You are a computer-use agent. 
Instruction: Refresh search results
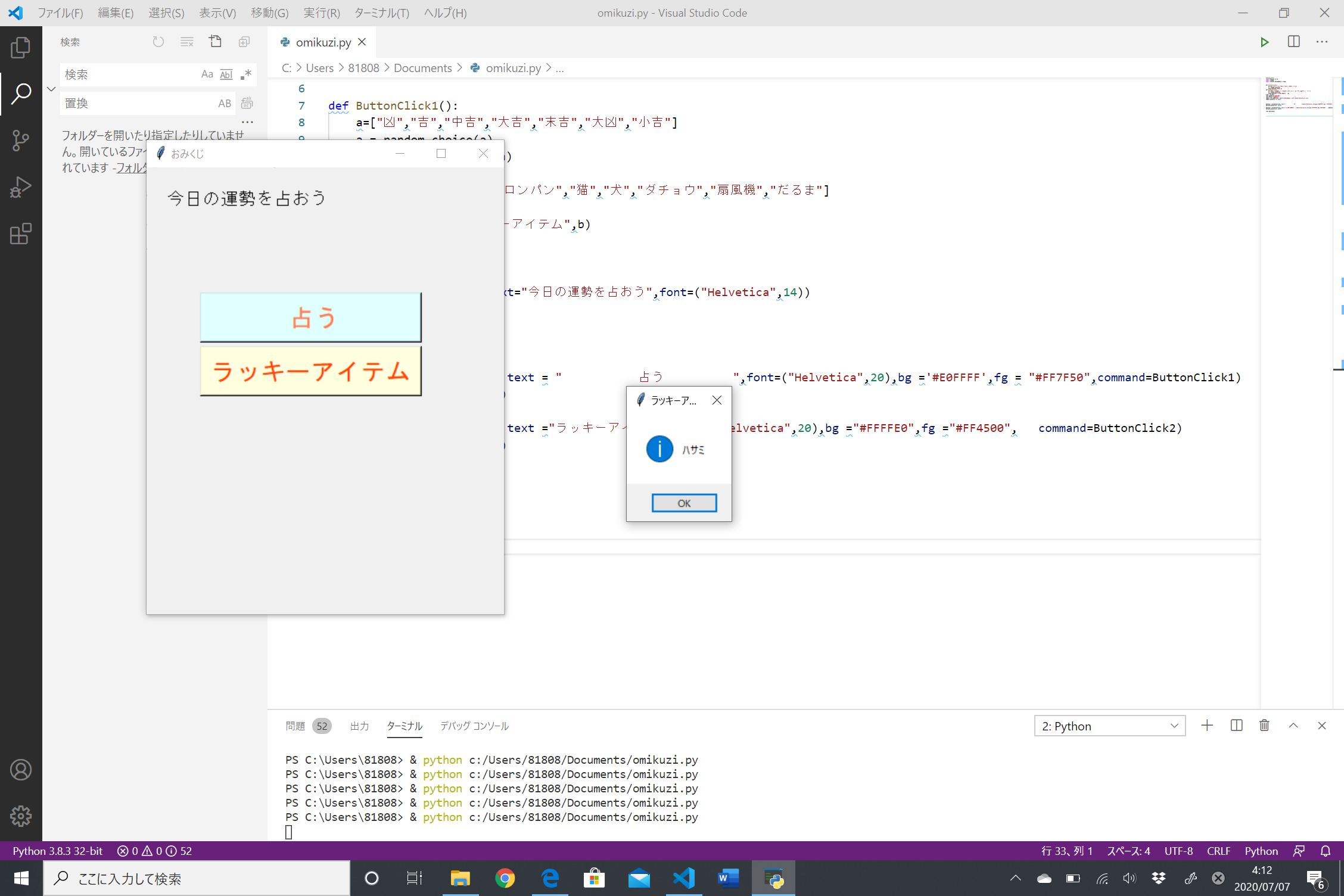158,42
